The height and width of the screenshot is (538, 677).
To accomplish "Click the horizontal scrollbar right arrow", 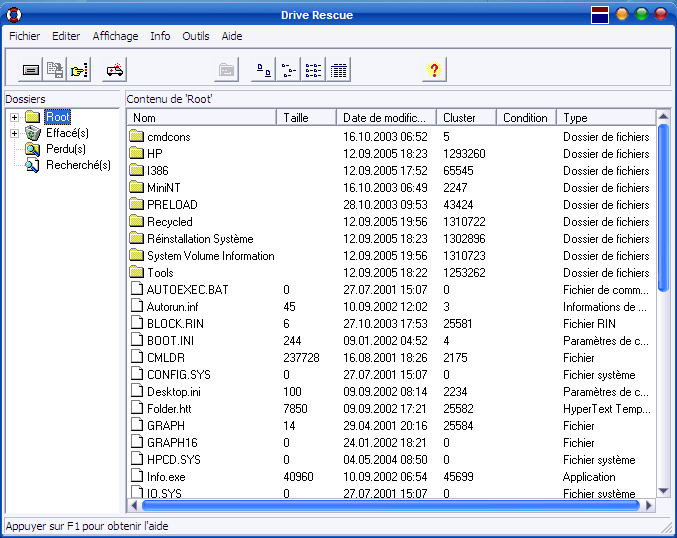I will (649, 505).
